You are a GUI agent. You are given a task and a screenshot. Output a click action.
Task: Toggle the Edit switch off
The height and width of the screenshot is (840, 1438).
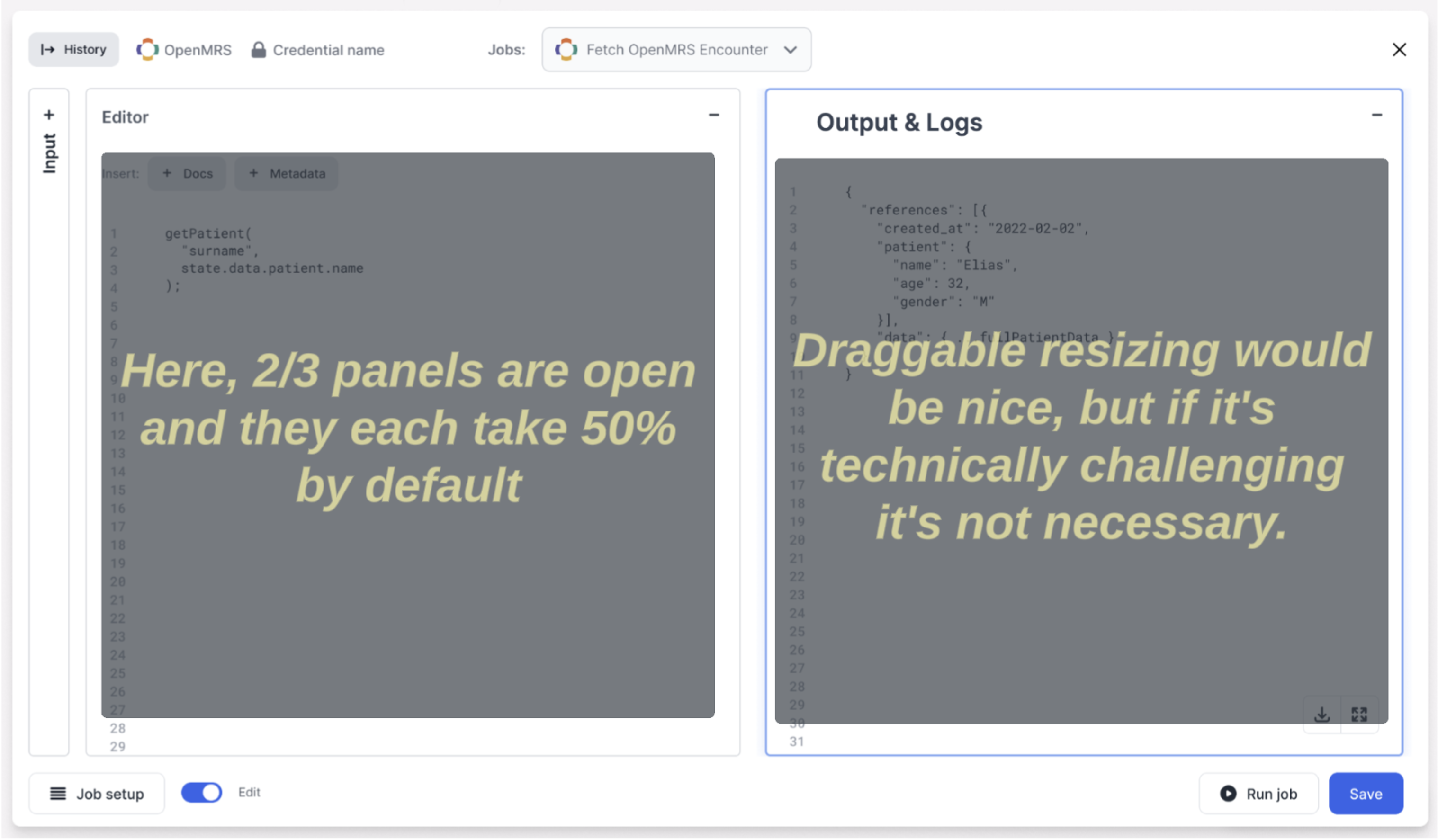[201, 792]
